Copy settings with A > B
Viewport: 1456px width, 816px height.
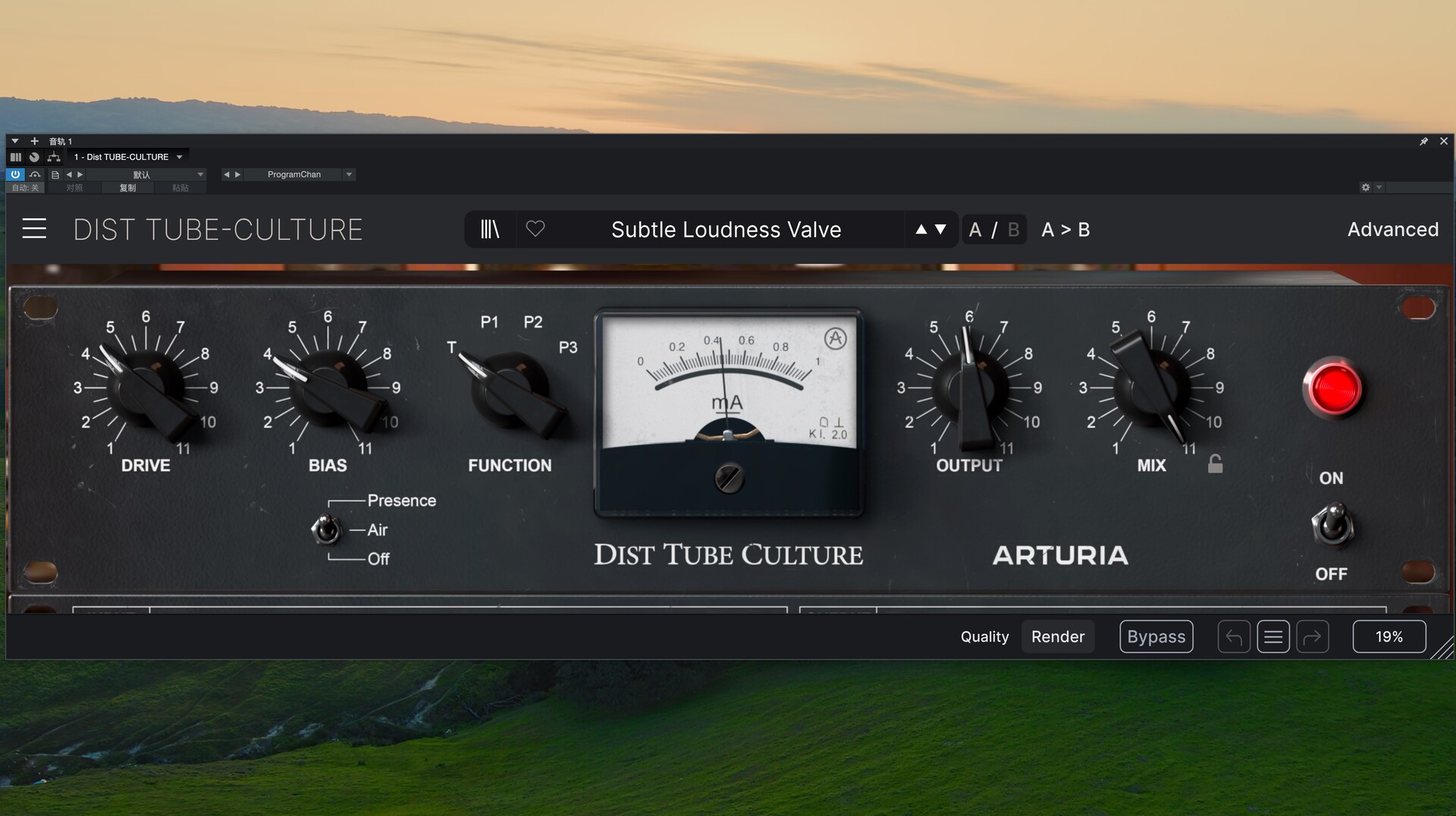1065,230
